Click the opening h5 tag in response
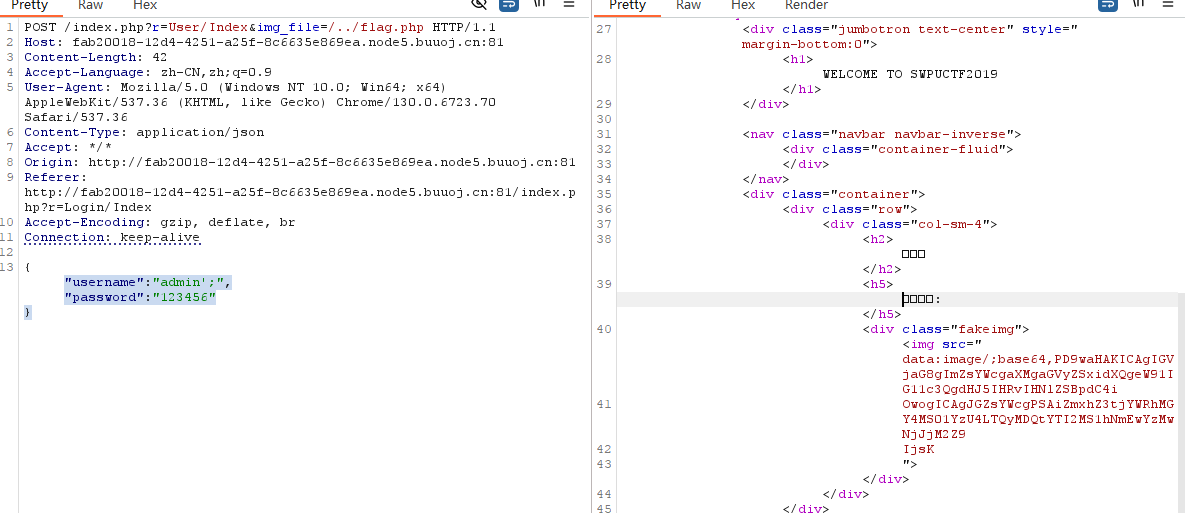The image size is (1185, 513). (878, 284)
